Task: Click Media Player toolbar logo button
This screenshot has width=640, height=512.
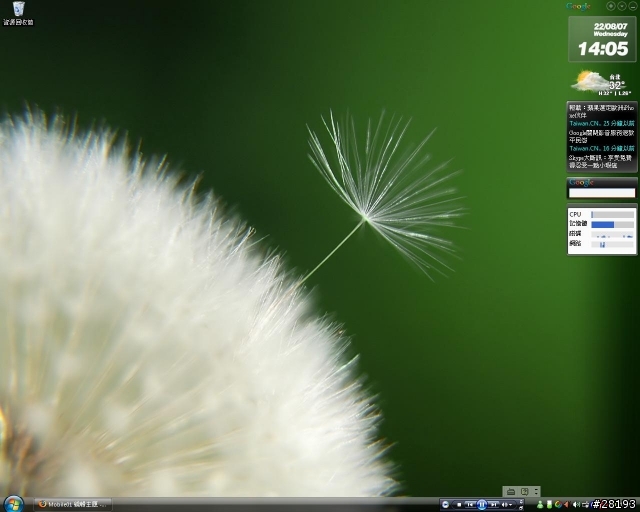Action: 445,505
